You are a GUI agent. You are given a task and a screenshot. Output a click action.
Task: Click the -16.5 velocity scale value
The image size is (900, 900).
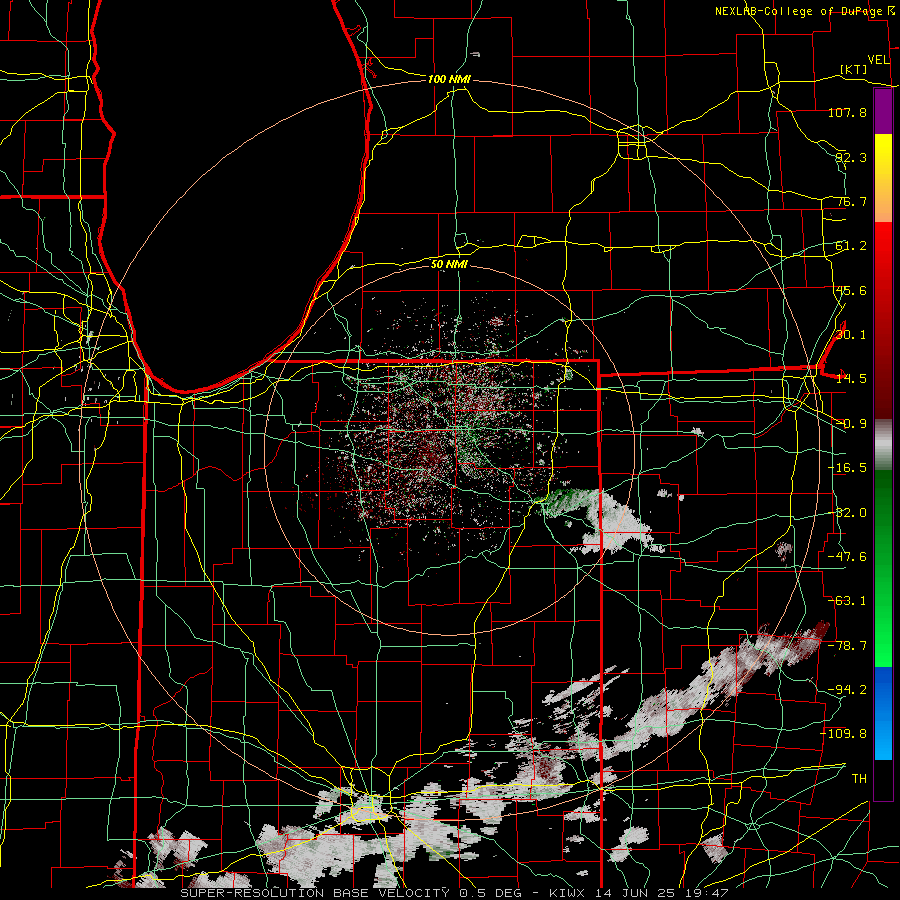tap(847, 468)
